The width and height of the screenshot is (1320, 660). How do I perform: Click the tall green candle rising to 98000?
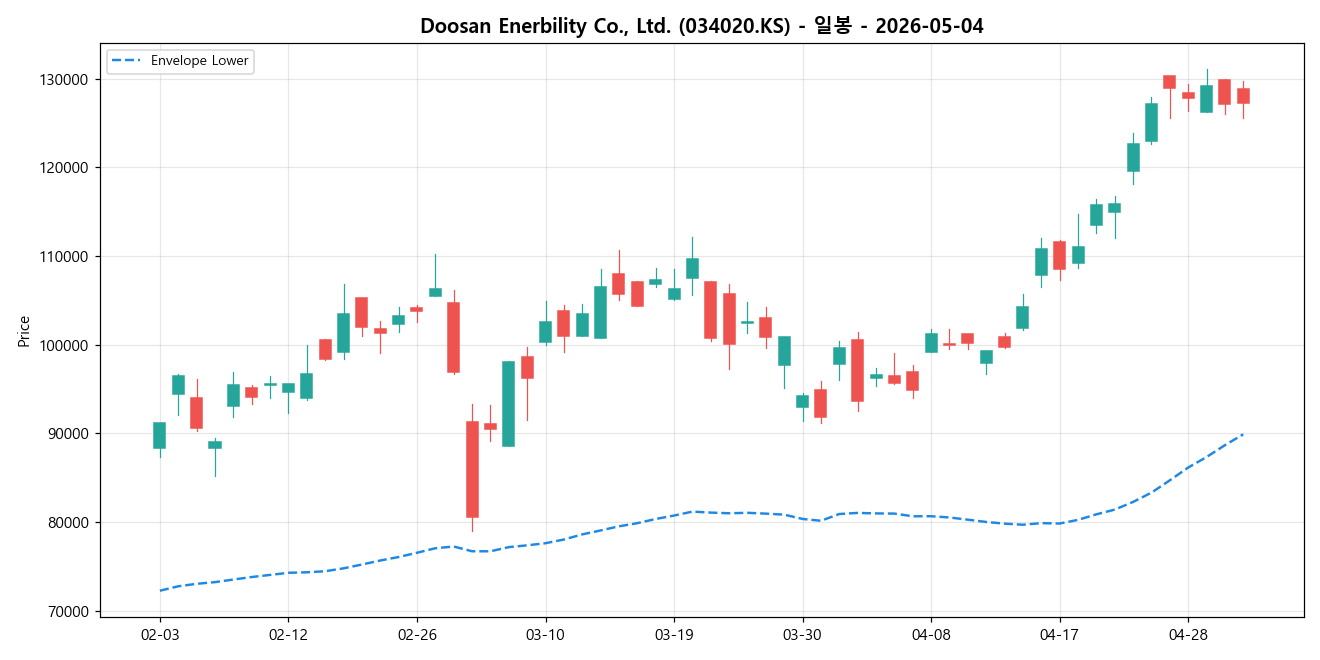pos(508,404)
